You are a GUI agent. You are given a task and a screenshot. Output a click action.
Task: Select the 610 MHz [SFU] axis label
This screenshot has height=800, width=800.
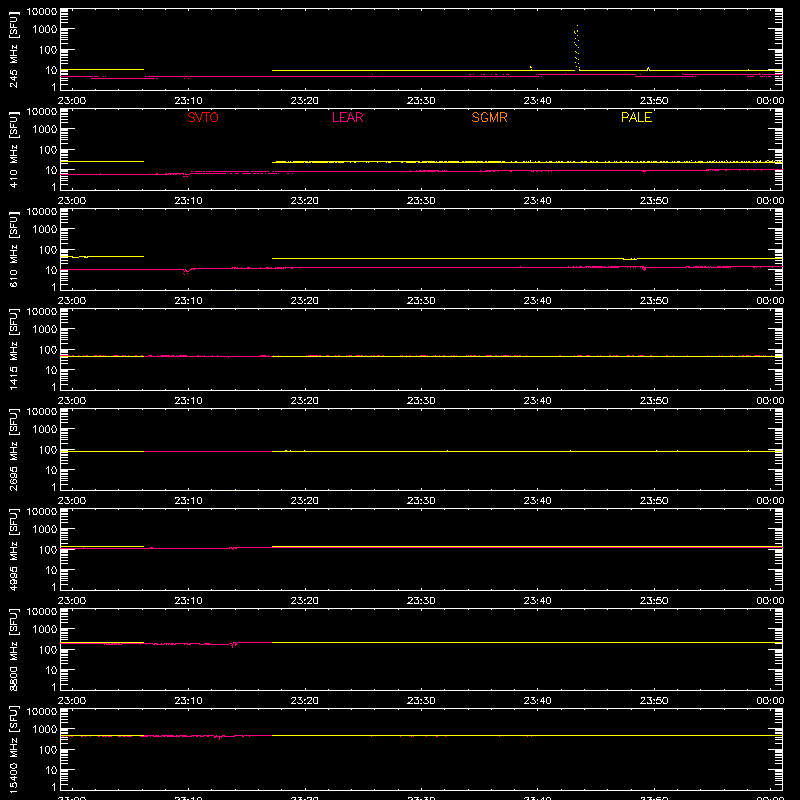click(x=14, y=249)
